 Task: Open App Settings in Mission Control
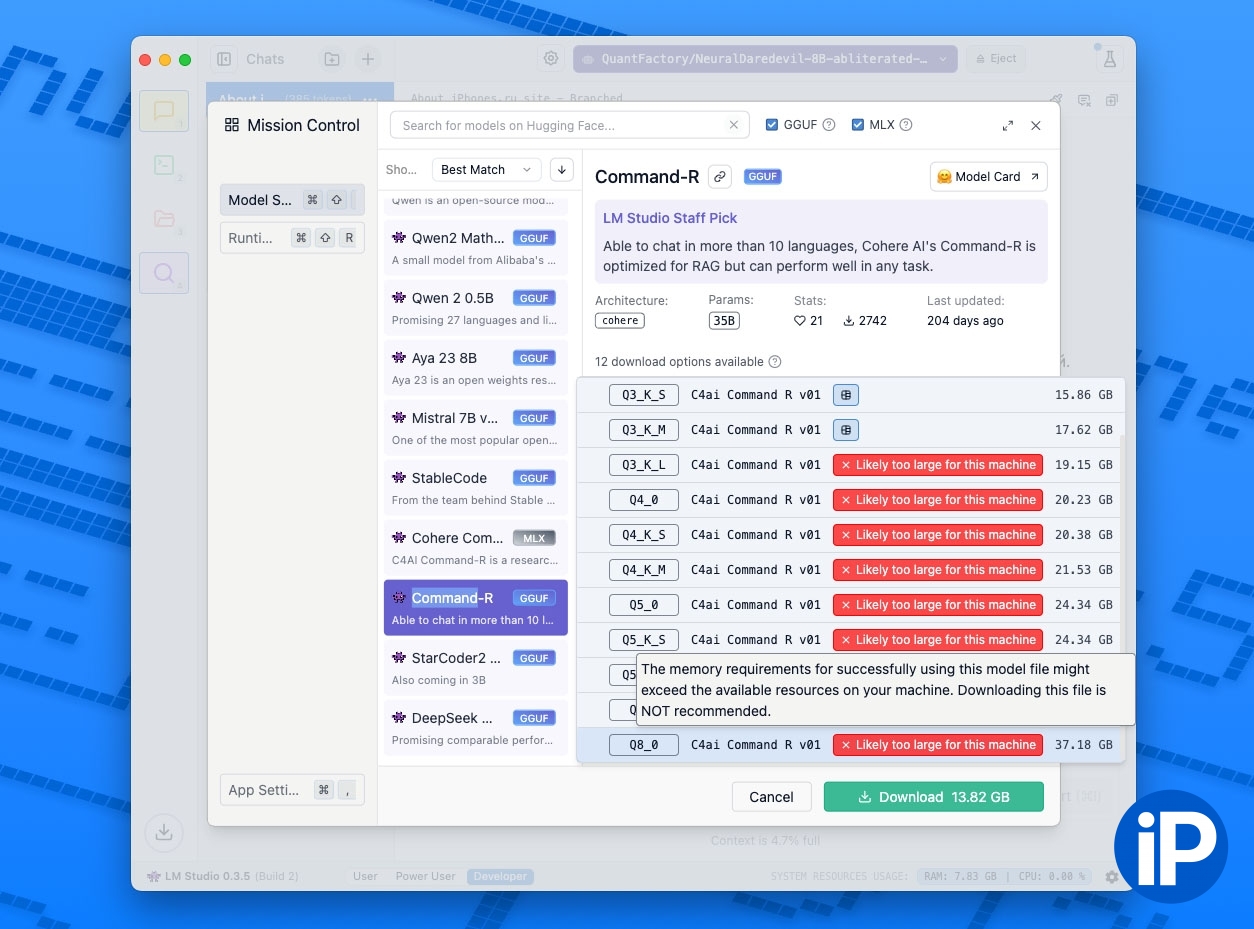pos(292,790)
